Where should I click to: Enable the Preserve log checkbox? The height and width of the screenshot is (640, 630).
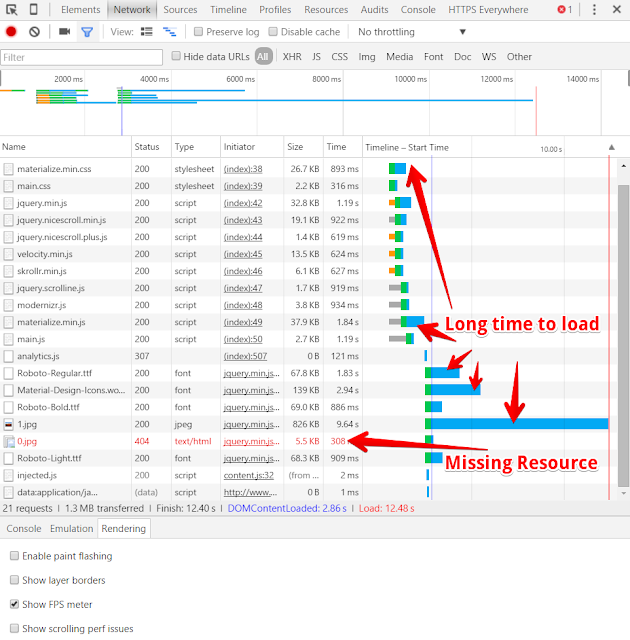click(x=198, y=31)
